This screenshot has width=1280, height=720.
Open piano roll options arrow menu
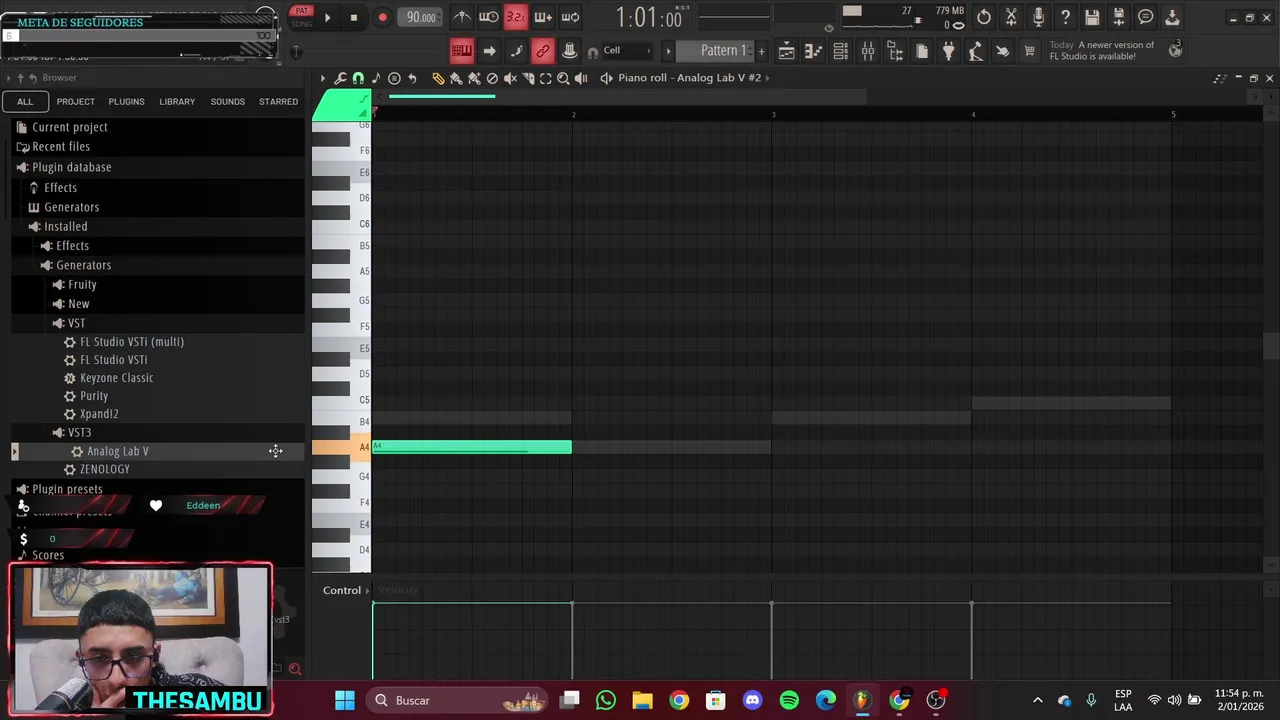click(x=322, y=78)
